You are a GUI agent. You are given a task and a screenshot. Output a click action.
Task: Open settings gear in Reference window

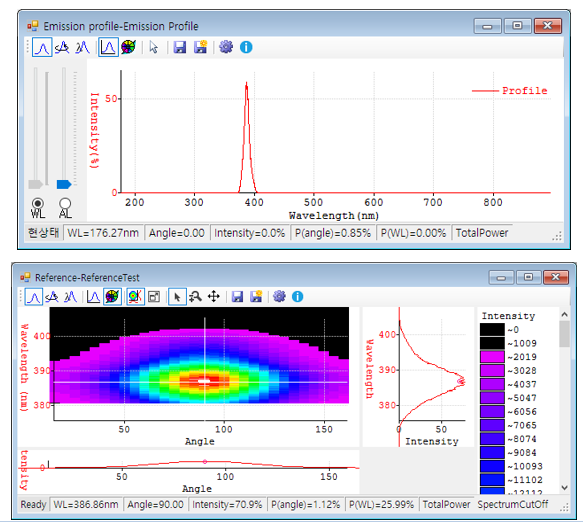click(x=279, y=296)
